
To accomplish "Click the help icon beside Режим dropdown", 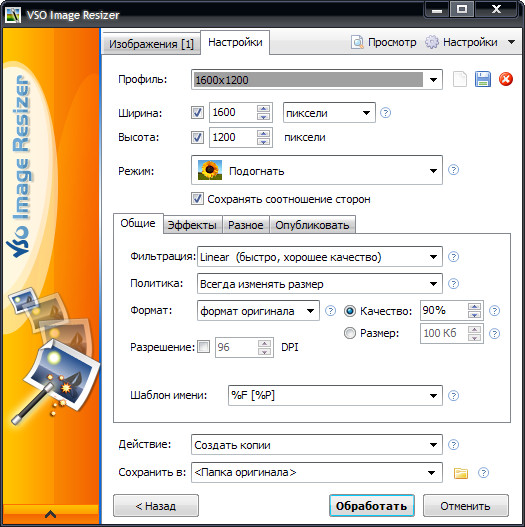I will coord(453,170).
